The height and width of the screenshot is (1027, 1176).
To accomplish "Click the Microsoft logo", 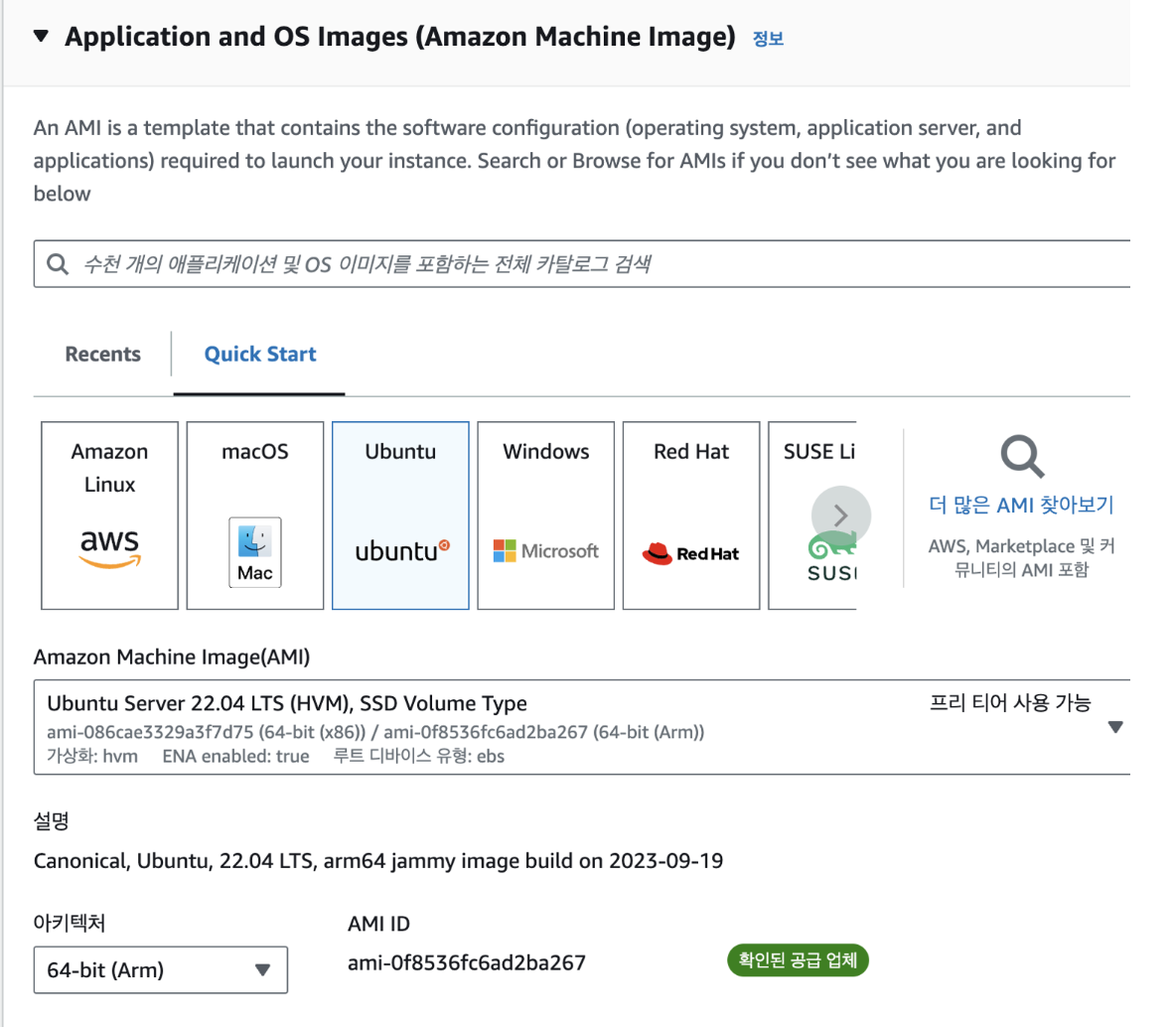I will click(x=546, y=551).
